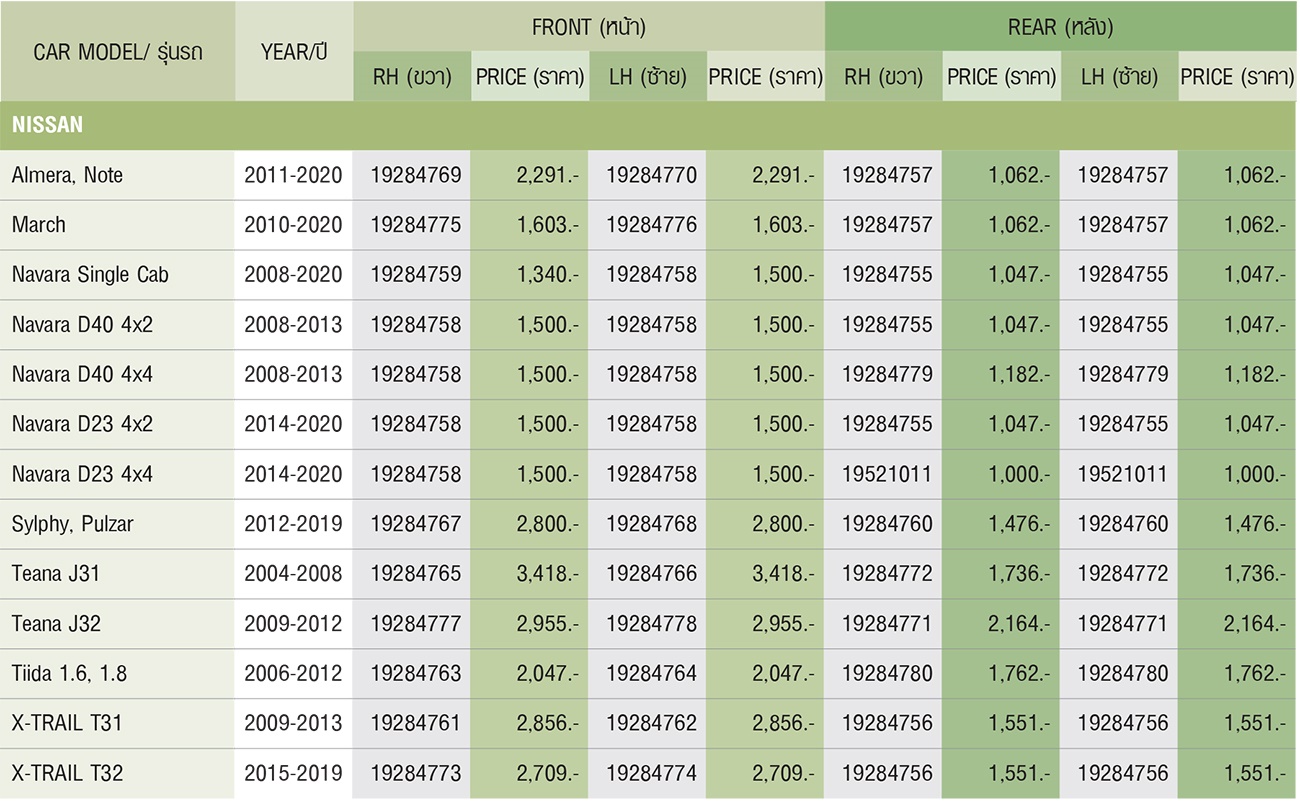Viewport: 1300px width, 803px height.
Task: Click year range 2009-2012
Action: click(x=293, y=624)
